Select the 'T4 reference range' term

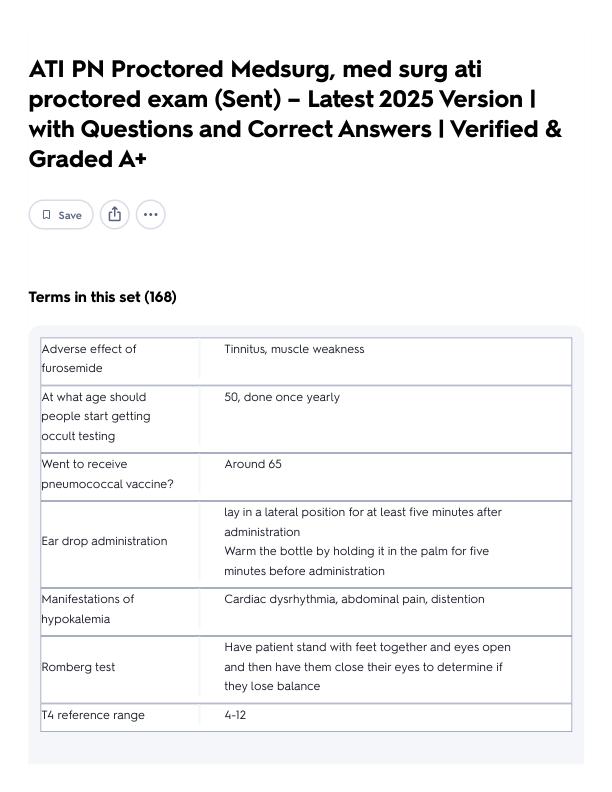93,715
